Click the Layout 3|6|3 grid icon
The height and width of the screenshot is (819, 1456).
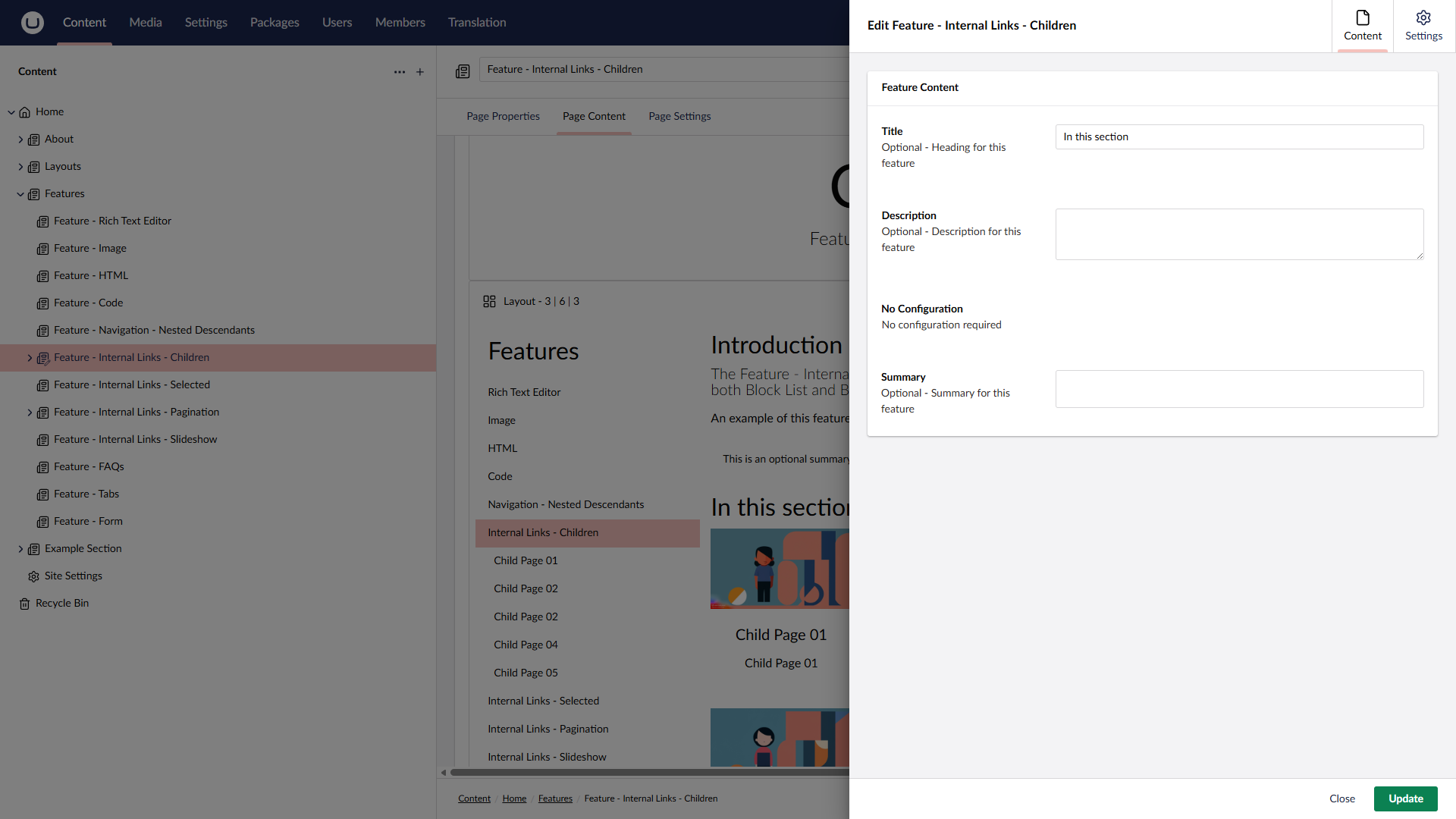489,302
